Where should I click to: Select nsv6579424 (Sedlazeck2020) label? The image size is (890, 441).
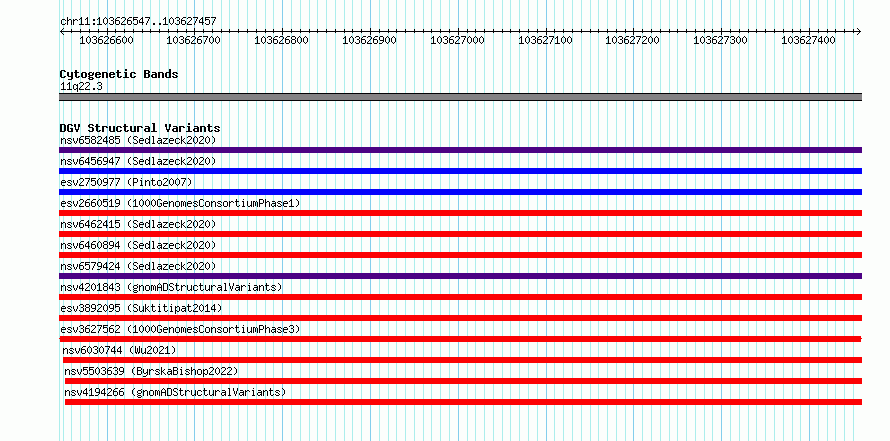[x=138, y=266]
